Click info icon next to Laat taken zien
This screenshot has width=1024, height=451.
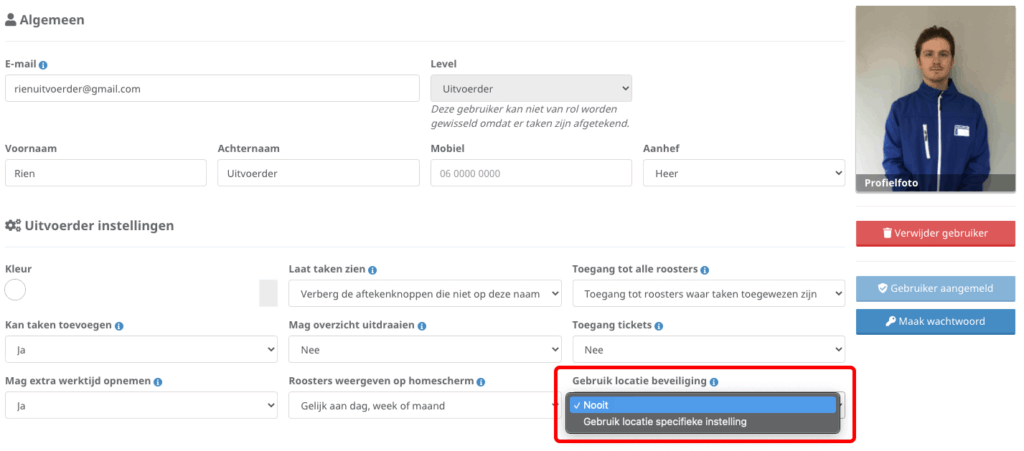click(372, 270)
